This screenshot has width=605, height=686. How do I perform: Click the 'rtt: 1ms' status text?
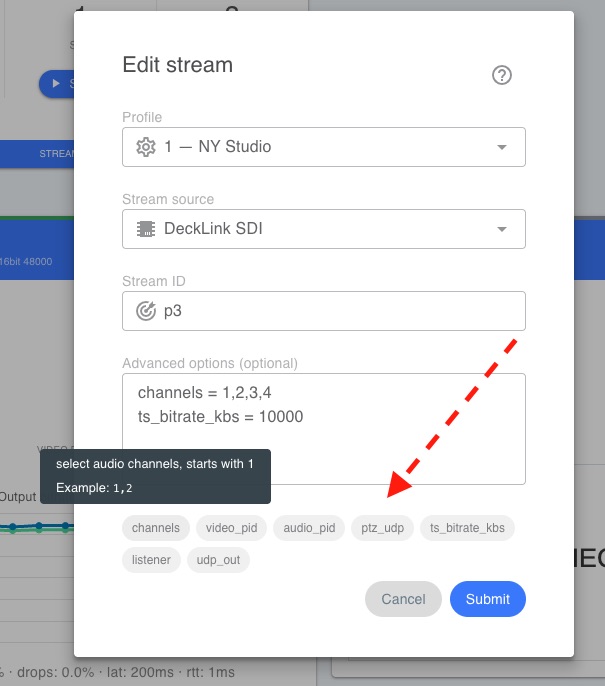point(210,672)
